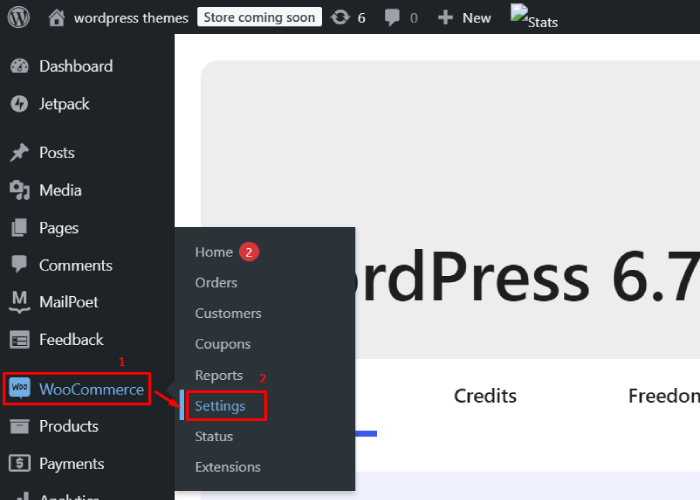The height and width of the screenshot is (500, 700).
Task: Click the home icon beside site name
Action: 58,18
